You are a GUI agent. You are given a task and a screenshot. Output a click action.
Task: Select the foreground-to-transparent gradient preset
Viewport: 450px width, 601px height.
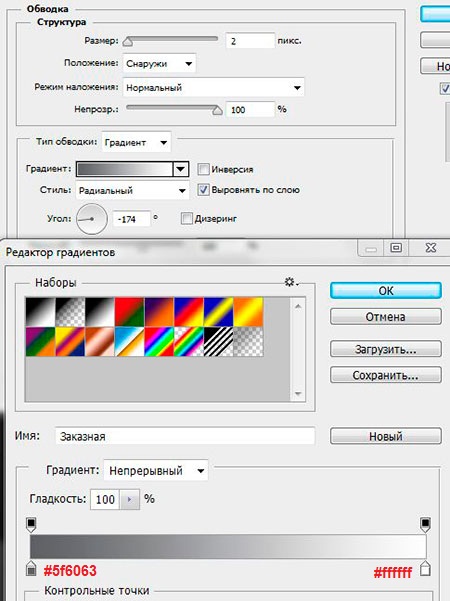(70, 312)
